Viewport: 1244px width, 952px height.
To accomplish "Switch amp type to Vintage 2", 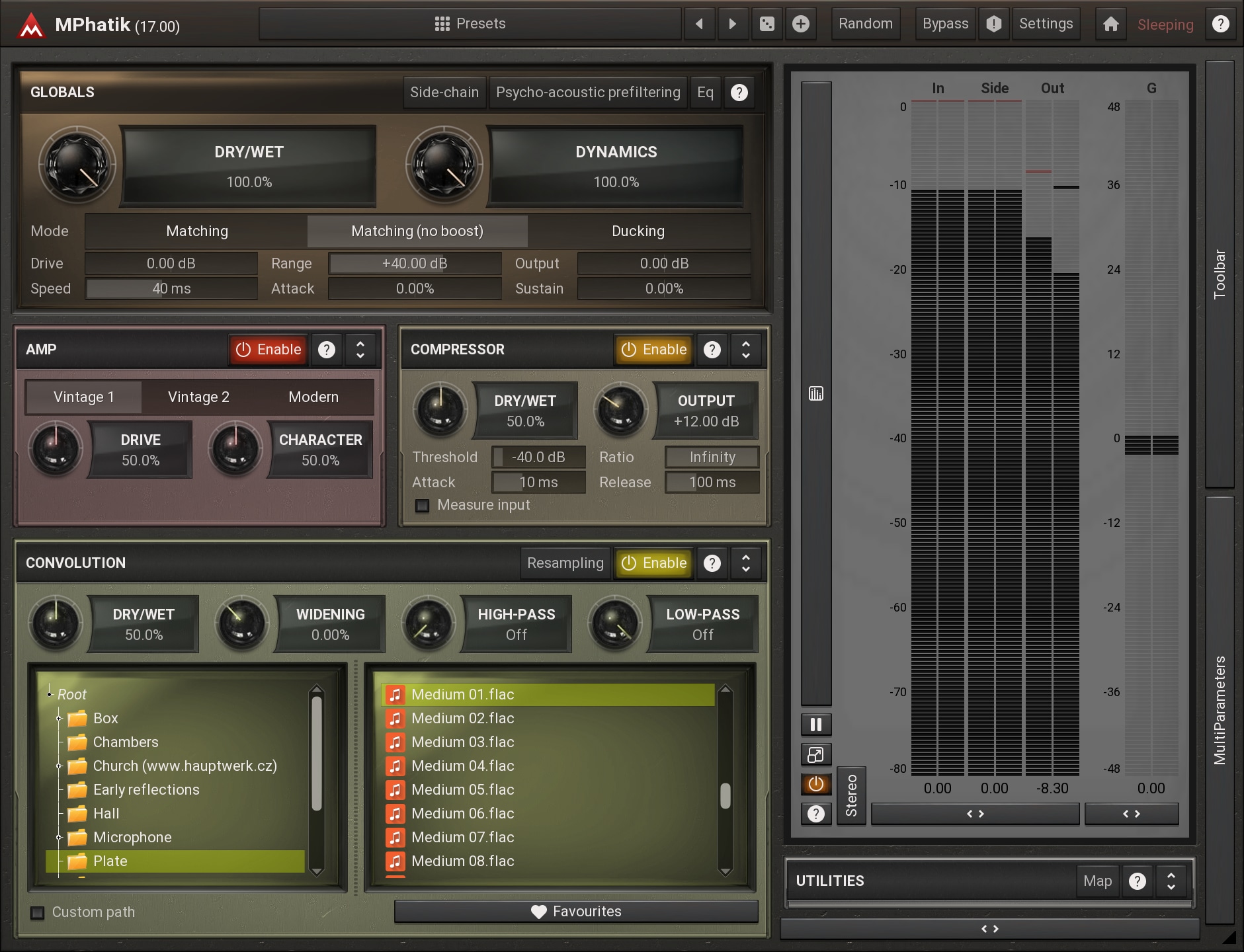I will 198,397.
